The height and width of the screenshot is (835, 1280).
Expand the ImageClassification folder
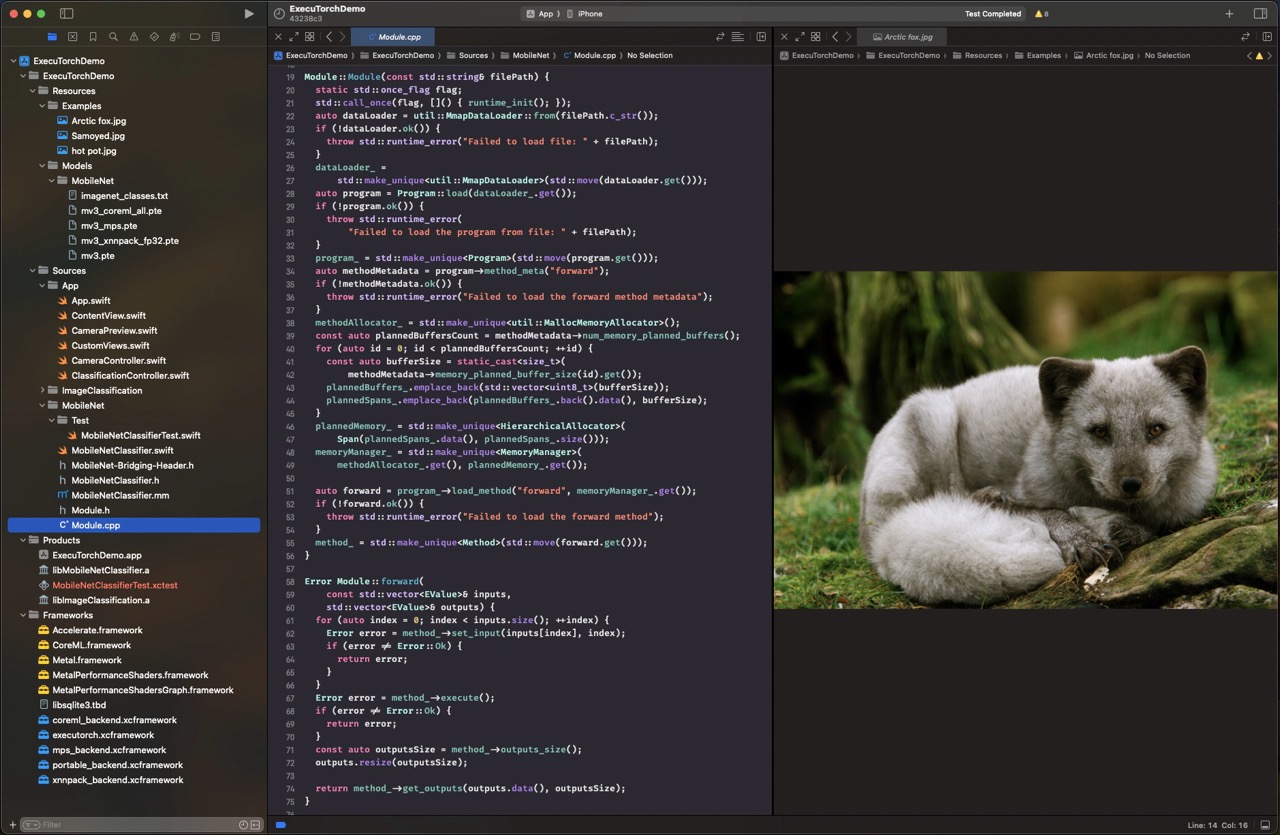42,390
